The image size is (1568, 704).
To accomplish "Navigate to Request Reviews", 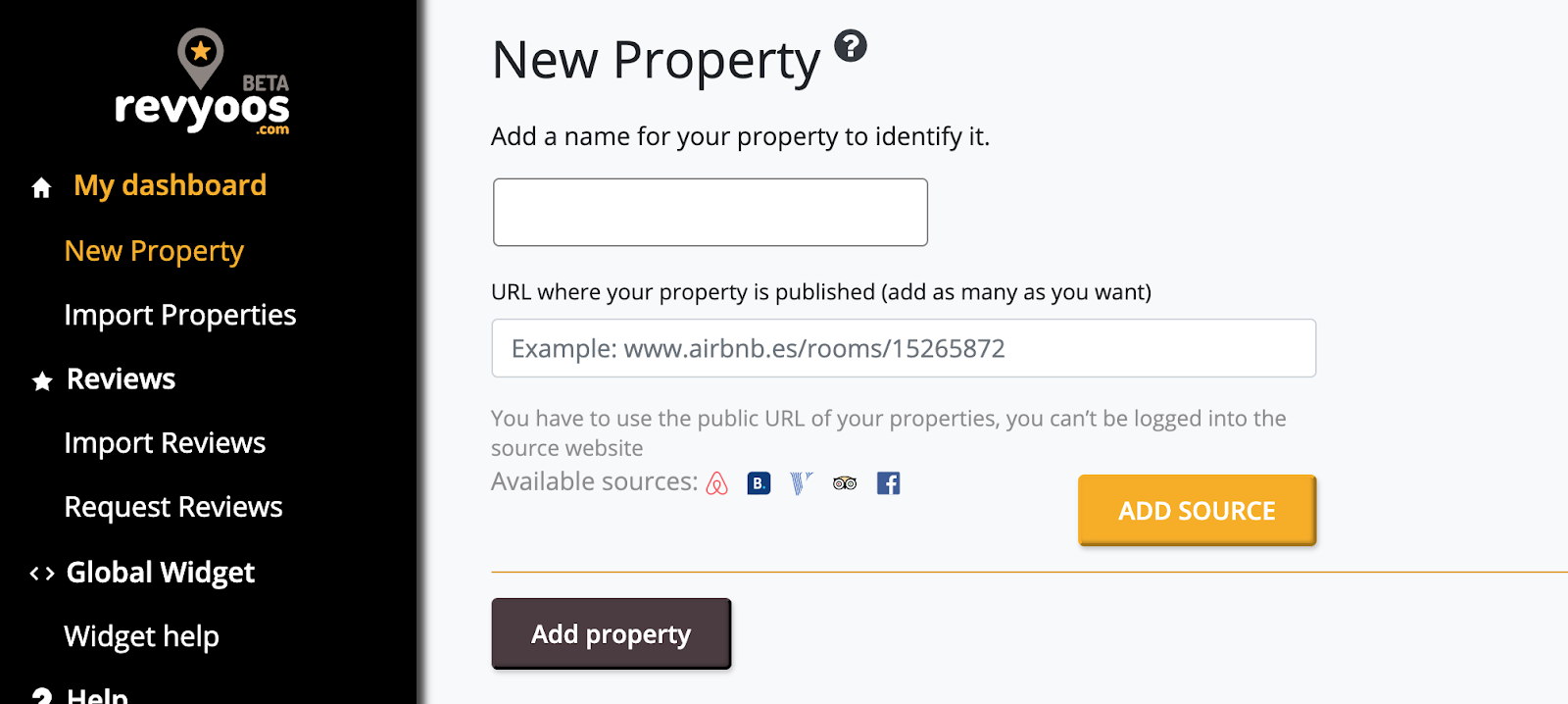I will click(173, 507).
